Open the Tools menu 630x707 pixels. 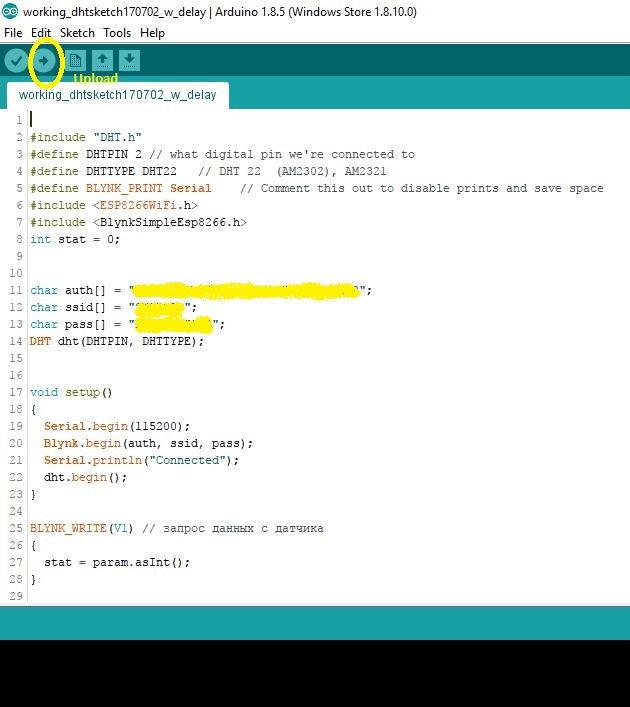(x=117, y=33)
